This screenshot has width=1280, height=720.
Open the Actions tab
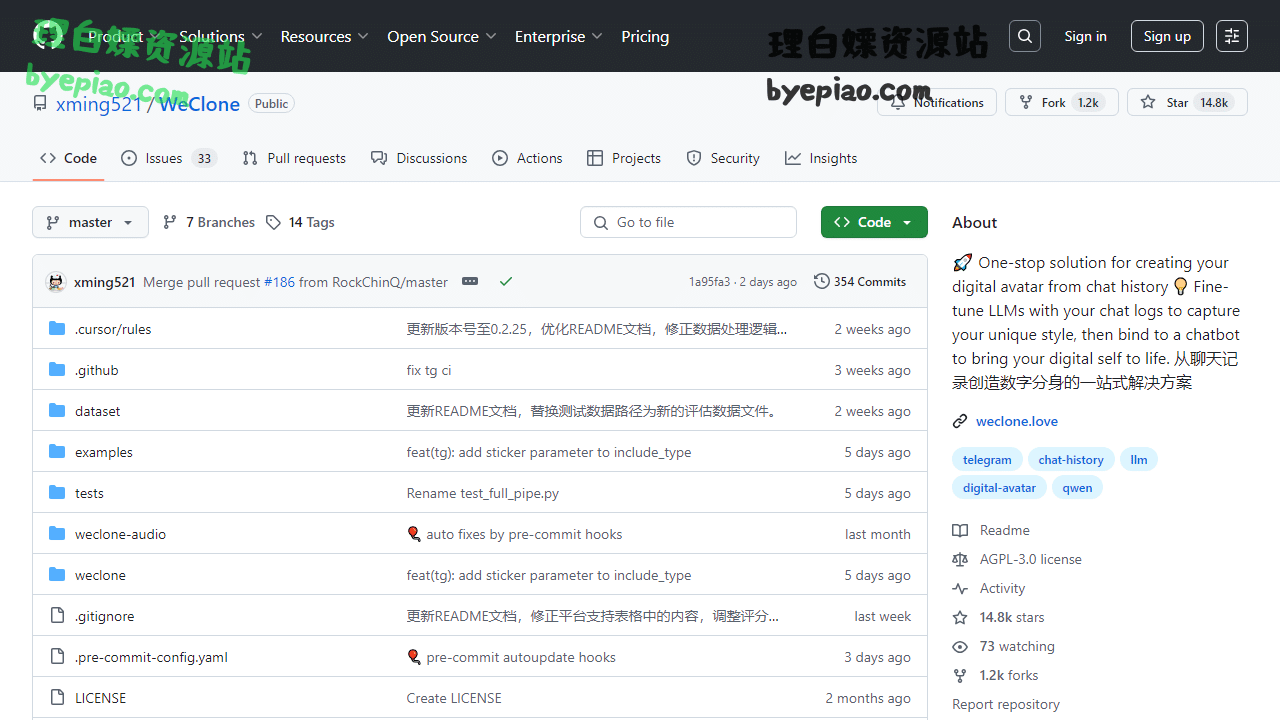pyautogui.click(x=528, y=158)
